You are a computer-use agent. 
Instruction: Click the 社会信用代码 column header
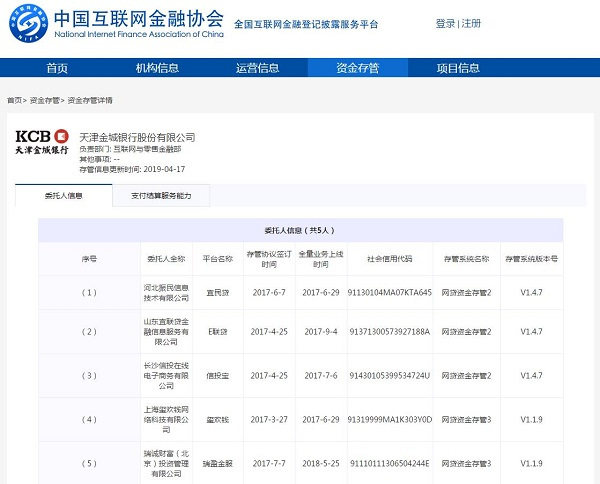[x=390, y=259]
